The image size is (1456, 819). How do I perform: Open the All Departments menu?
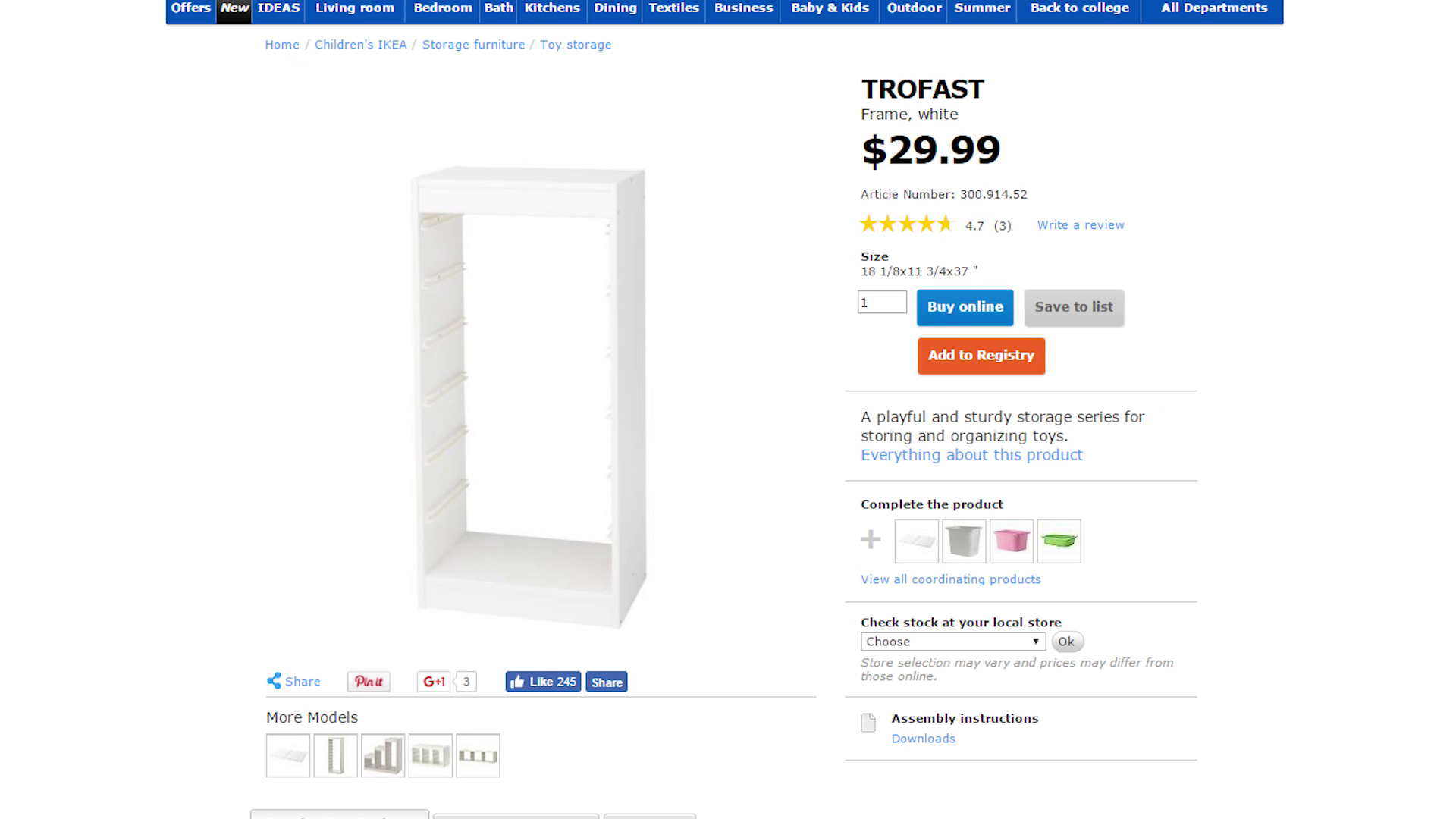point(1213,8)
